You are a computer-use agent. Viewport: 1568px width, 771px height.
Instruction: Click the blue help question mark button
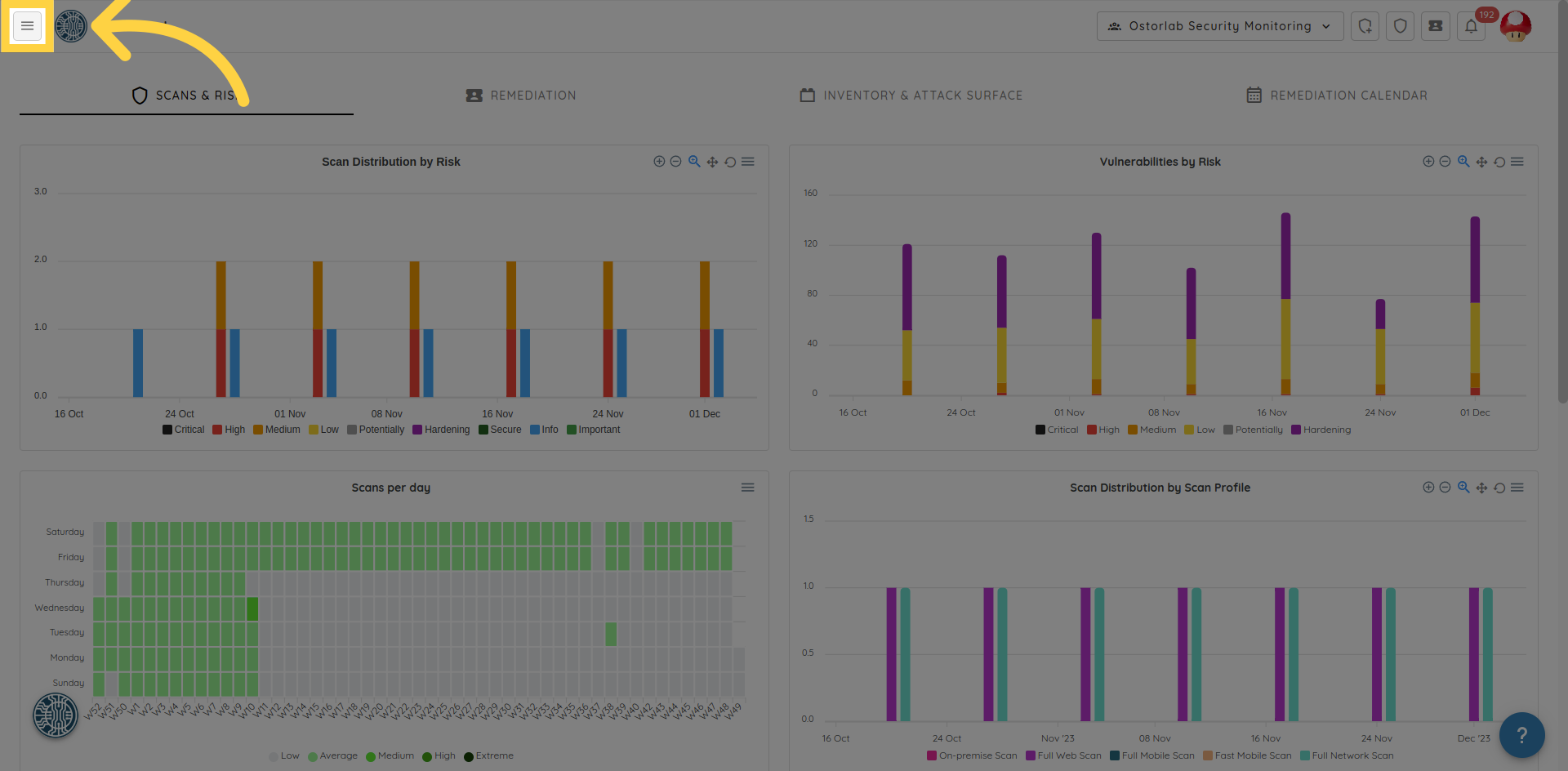coord(1521,735)
